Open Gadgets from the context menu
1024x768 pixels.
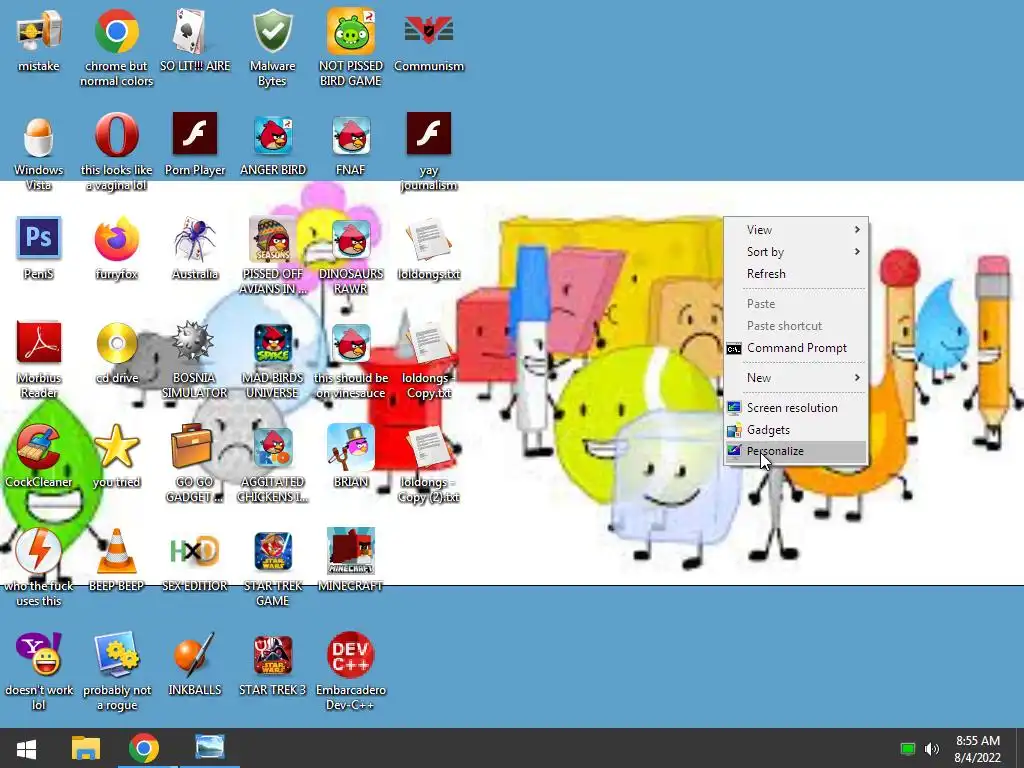click(x=796, y=430)
